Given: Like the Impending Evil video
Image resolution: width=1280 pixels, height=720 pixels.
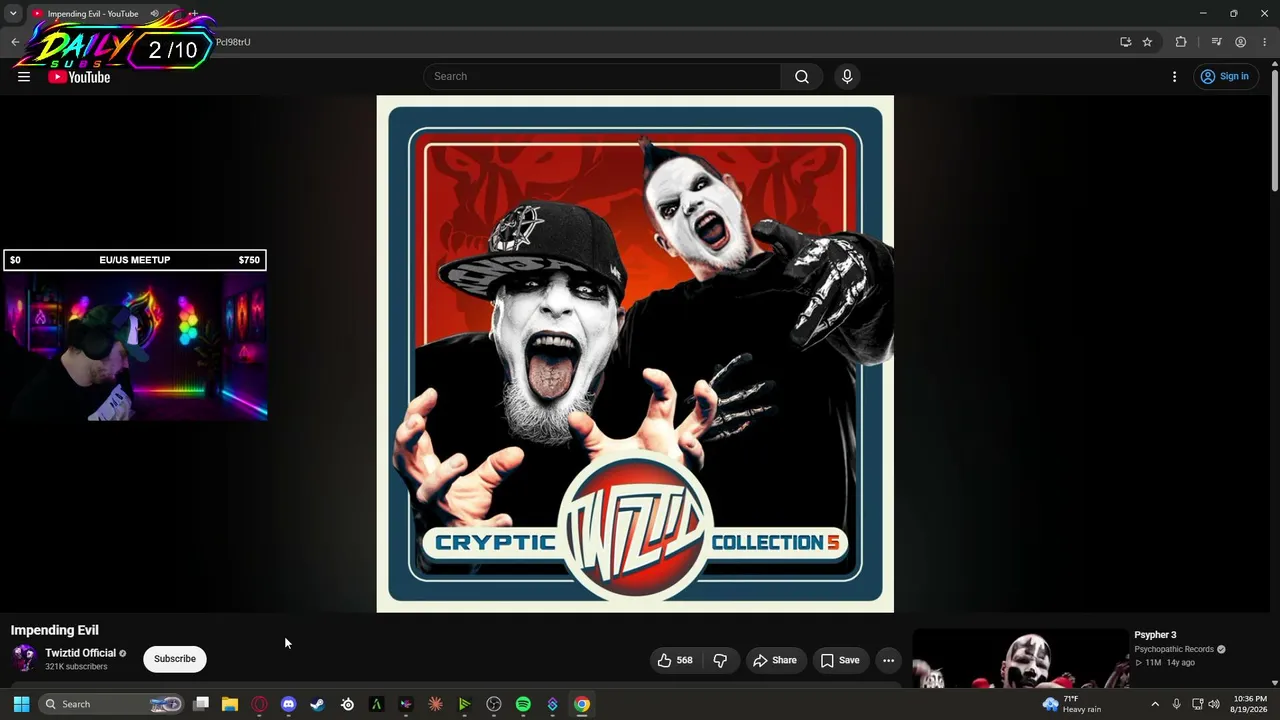Looking at the screenshot, I should coord(676,660).
